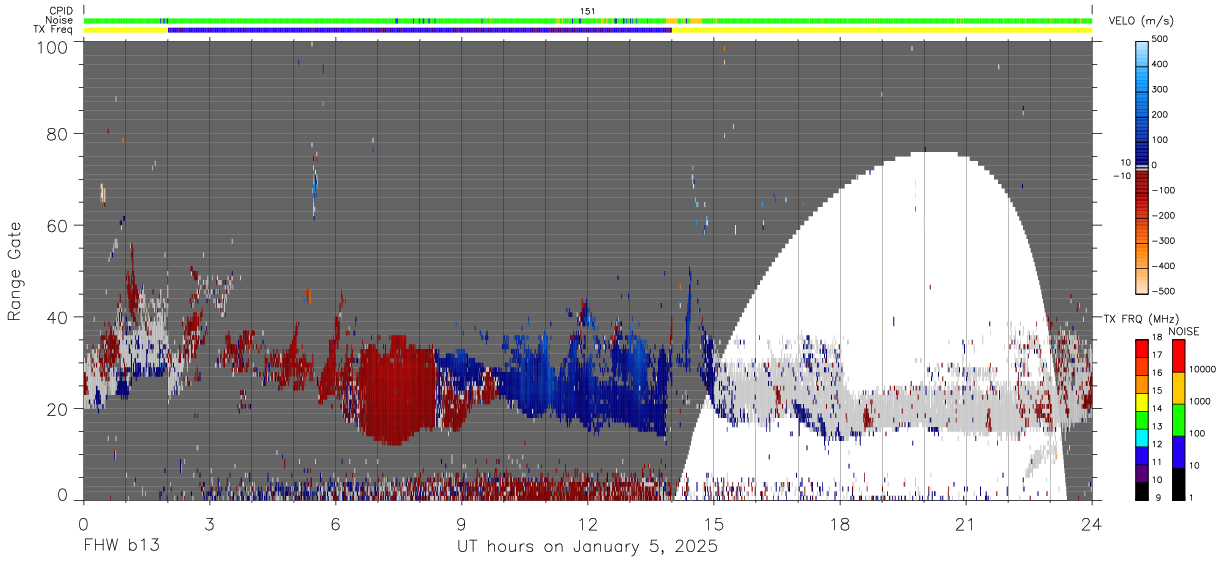Screen dimensions: 1228x567
Task: Click the green swatch in the NOISE legend
Action: [1179, 420]
